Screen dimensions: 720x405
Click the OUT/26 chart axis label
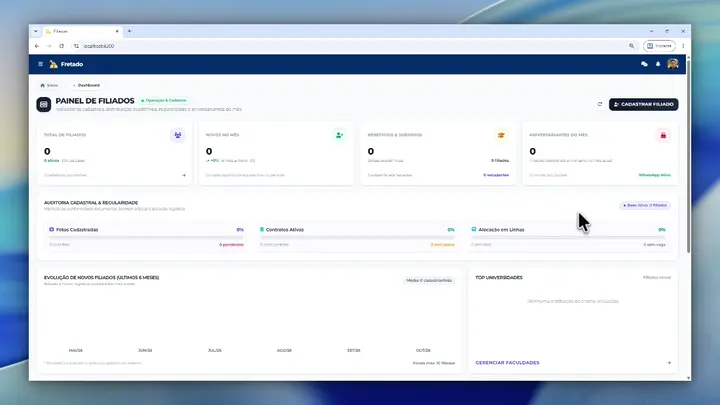tap(423, 350)
